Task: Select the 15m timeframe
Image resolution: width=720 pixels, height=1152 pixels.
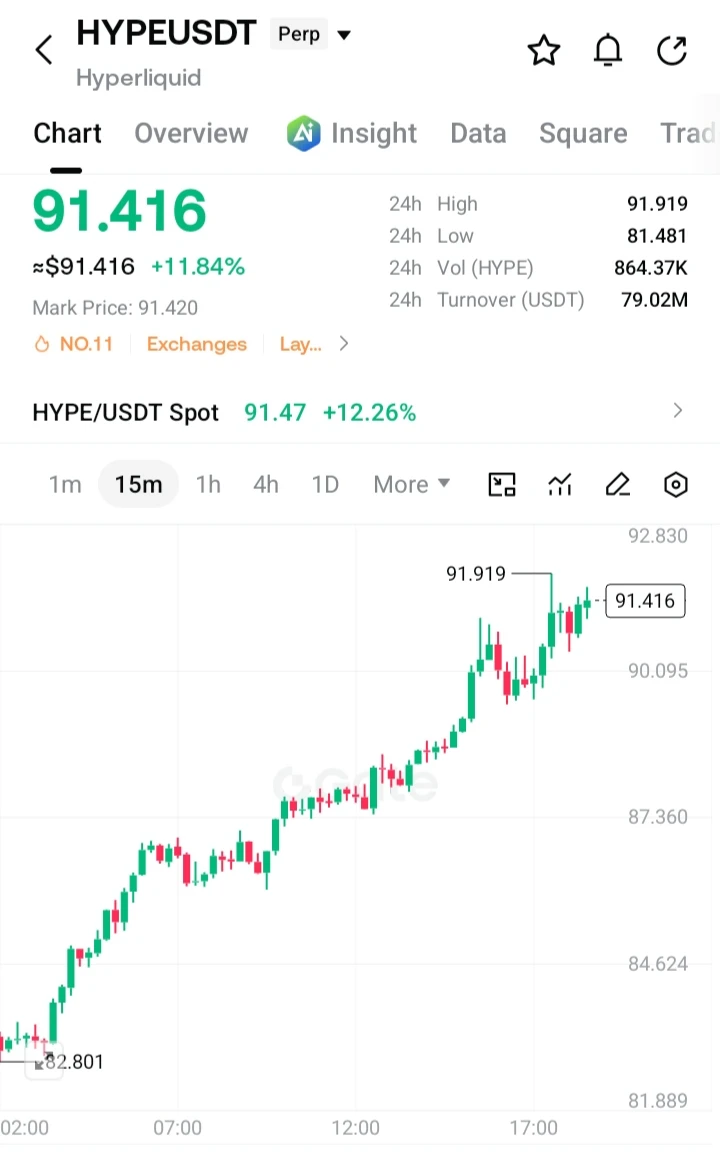Action: coord(138,484)
